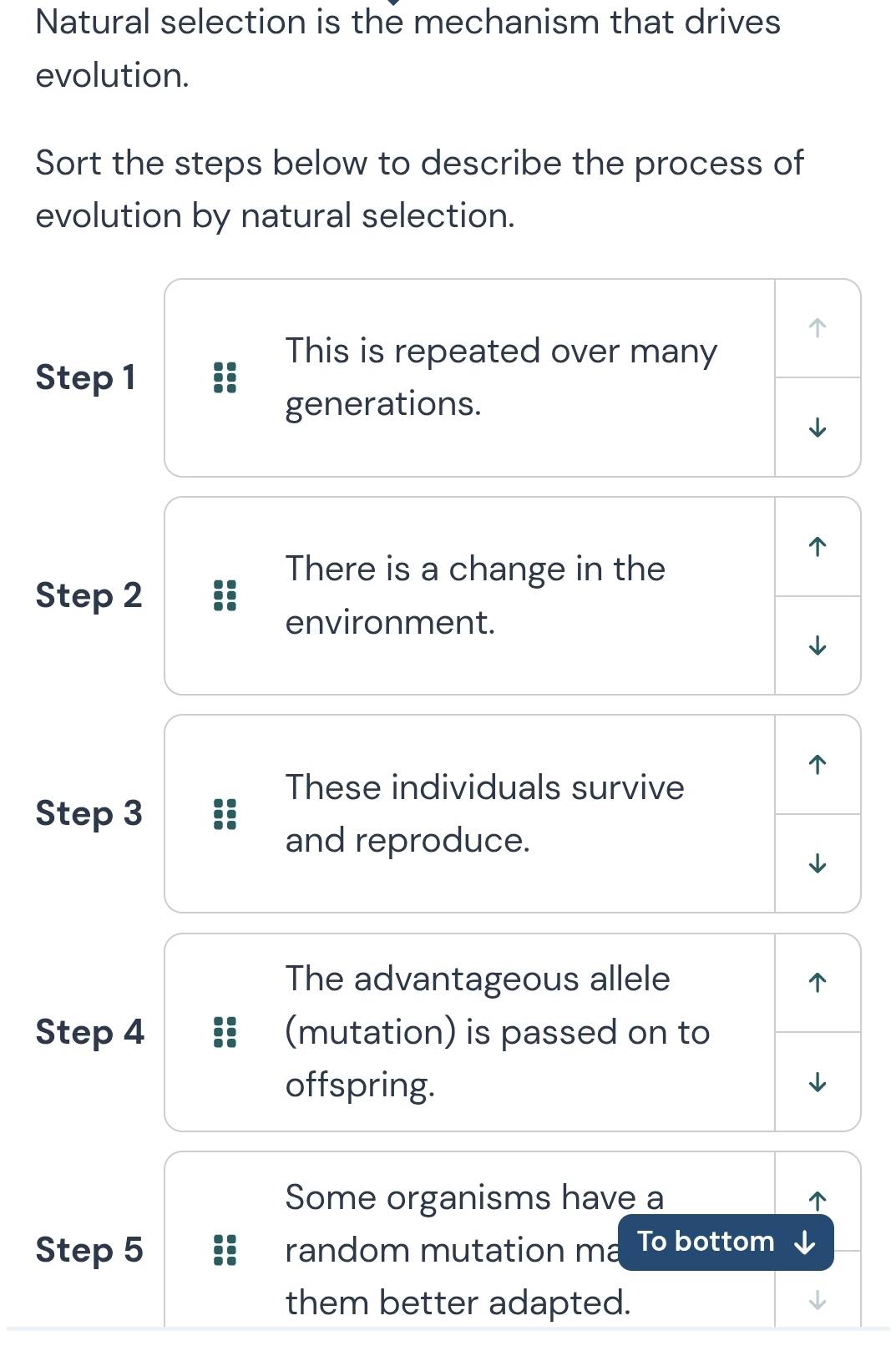
Task: Move 'advantageous allele' item up
Action: coord(818,983)
